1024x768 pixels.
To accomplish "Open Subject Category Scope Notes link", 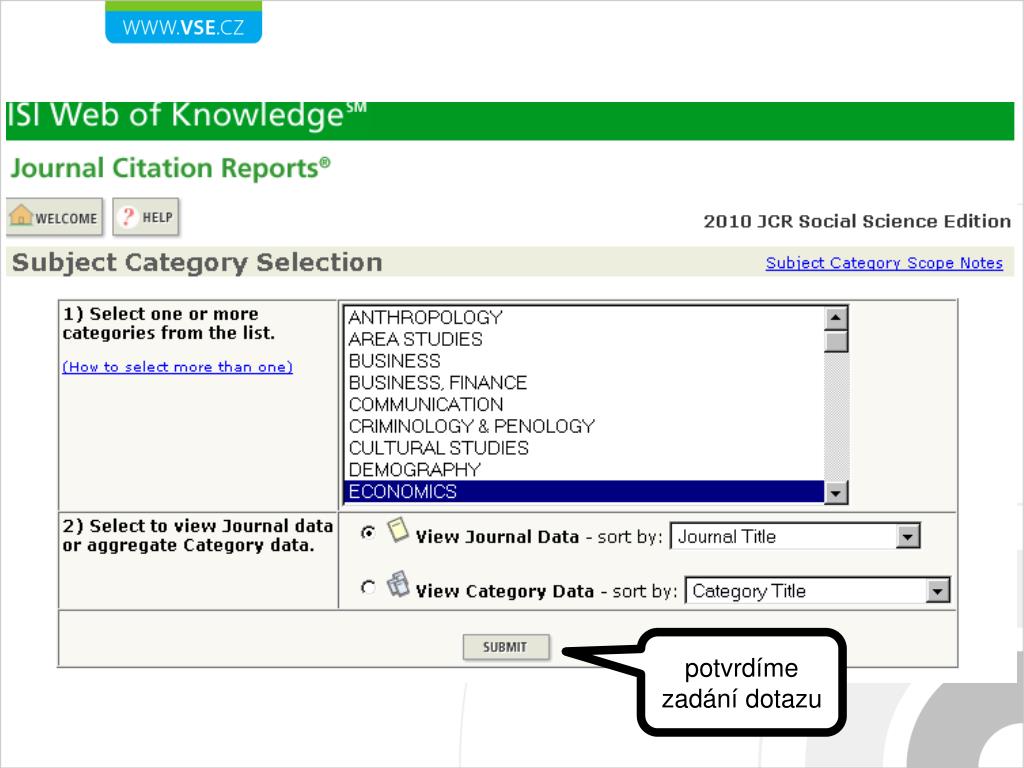I will pyautogui.click(x=884, y=263).
